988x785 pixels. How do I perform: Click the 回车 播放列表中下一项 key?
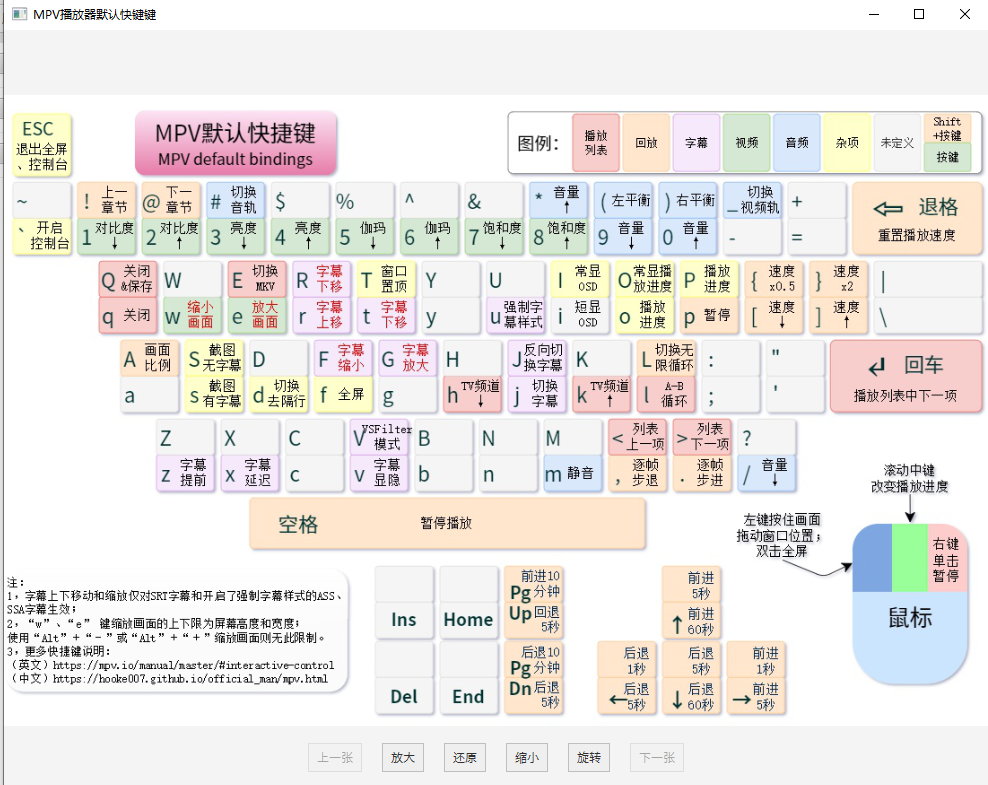point(905,377)
